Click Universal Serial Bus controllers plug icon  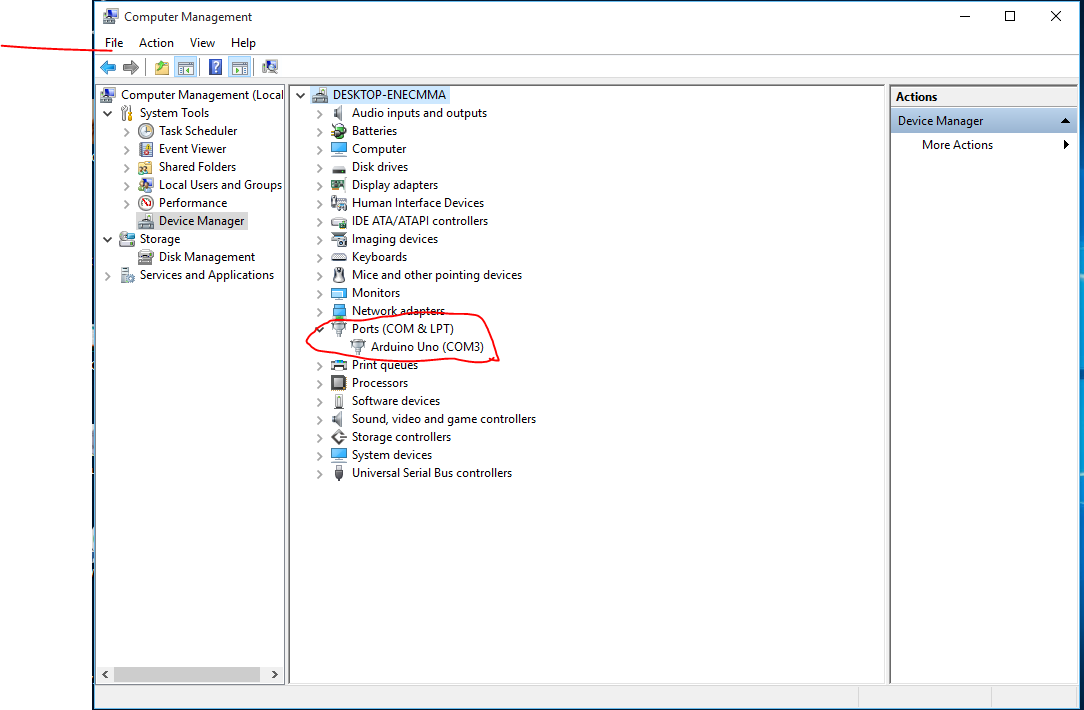[x=339, y=472]
